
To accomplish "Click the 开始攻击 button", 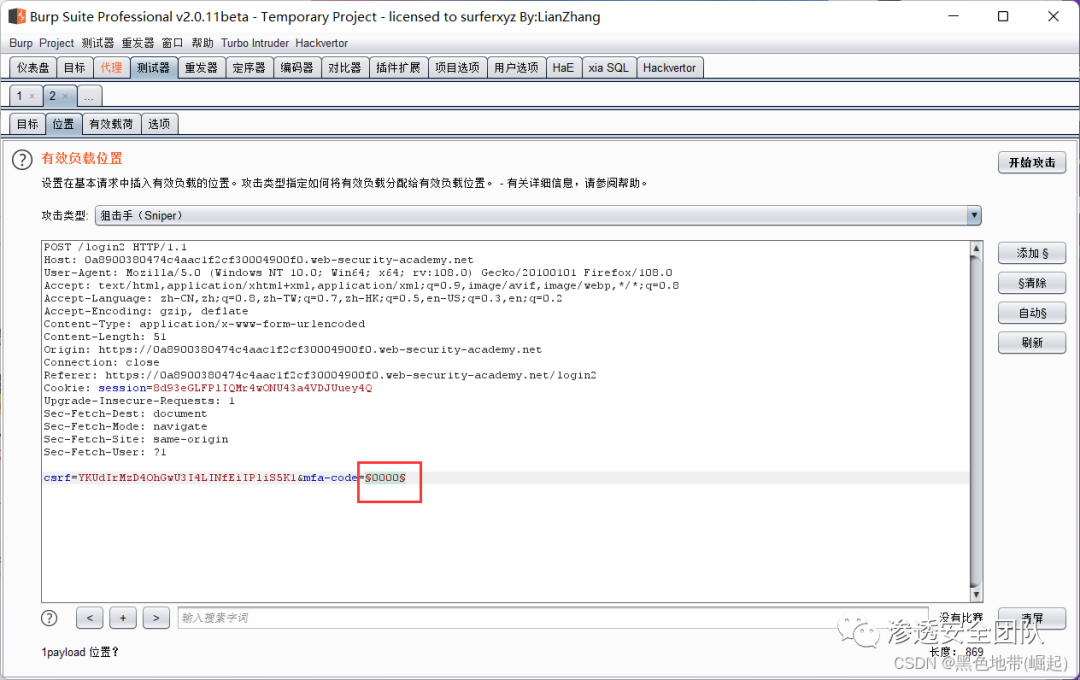I will coord(1032,163).
